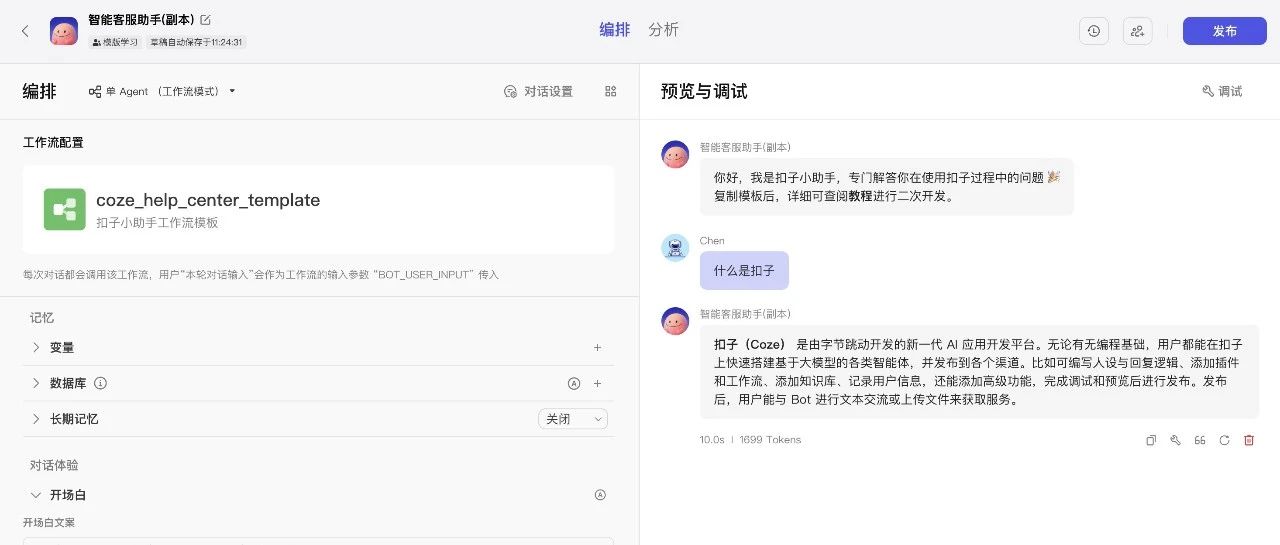Open the collaboration people icon
Screen dimensions: 1280x545
(x=1138, y=31)
